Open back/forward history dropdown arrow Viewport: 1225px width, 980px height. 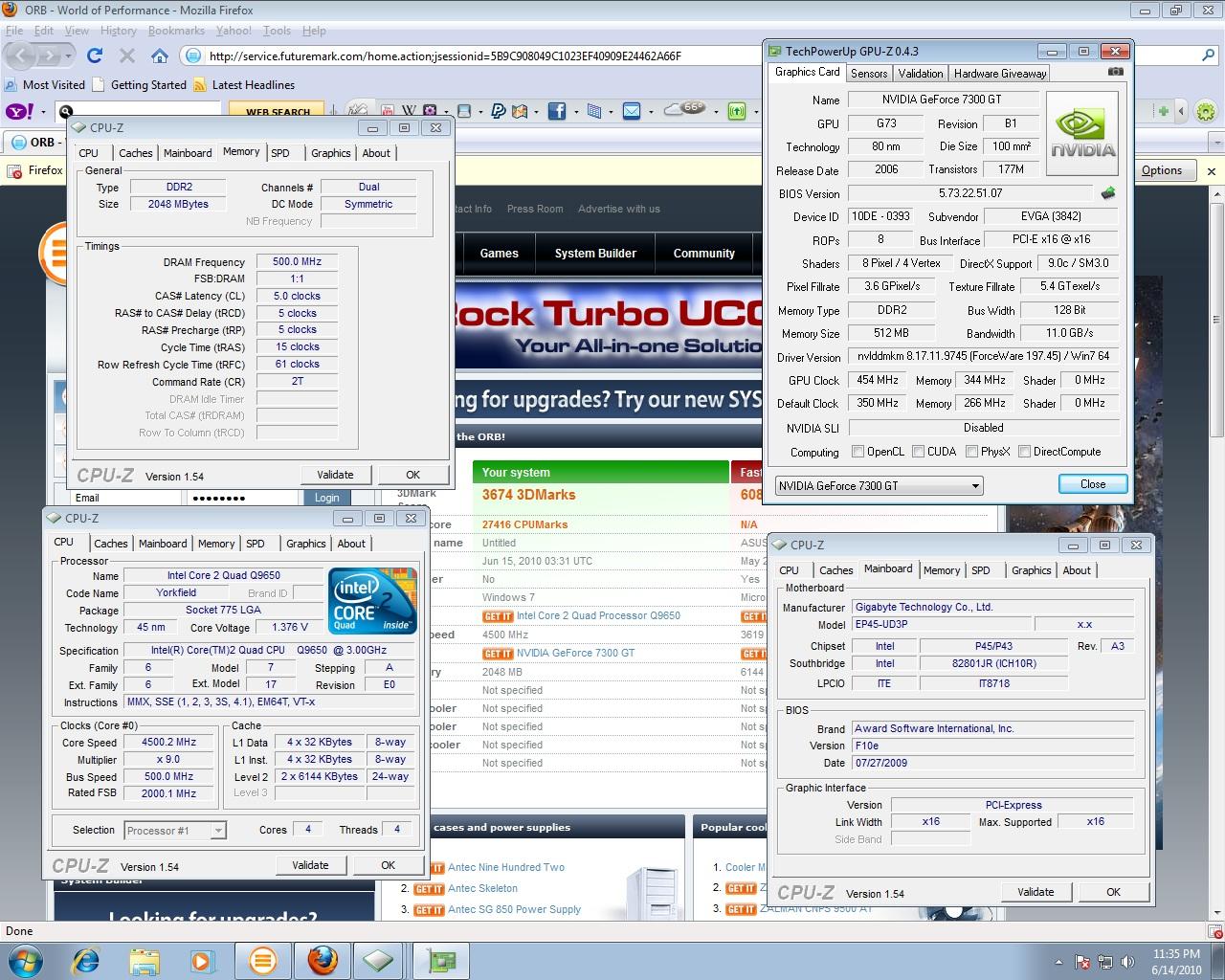(x=69, y=56)
